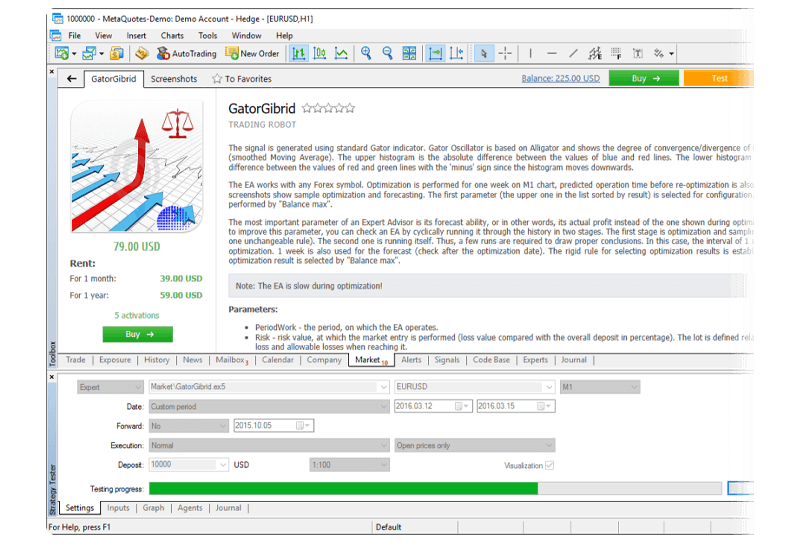Open the Insert menu
Image resolution: width=800 pixels, height=550 pixels.
136,36
